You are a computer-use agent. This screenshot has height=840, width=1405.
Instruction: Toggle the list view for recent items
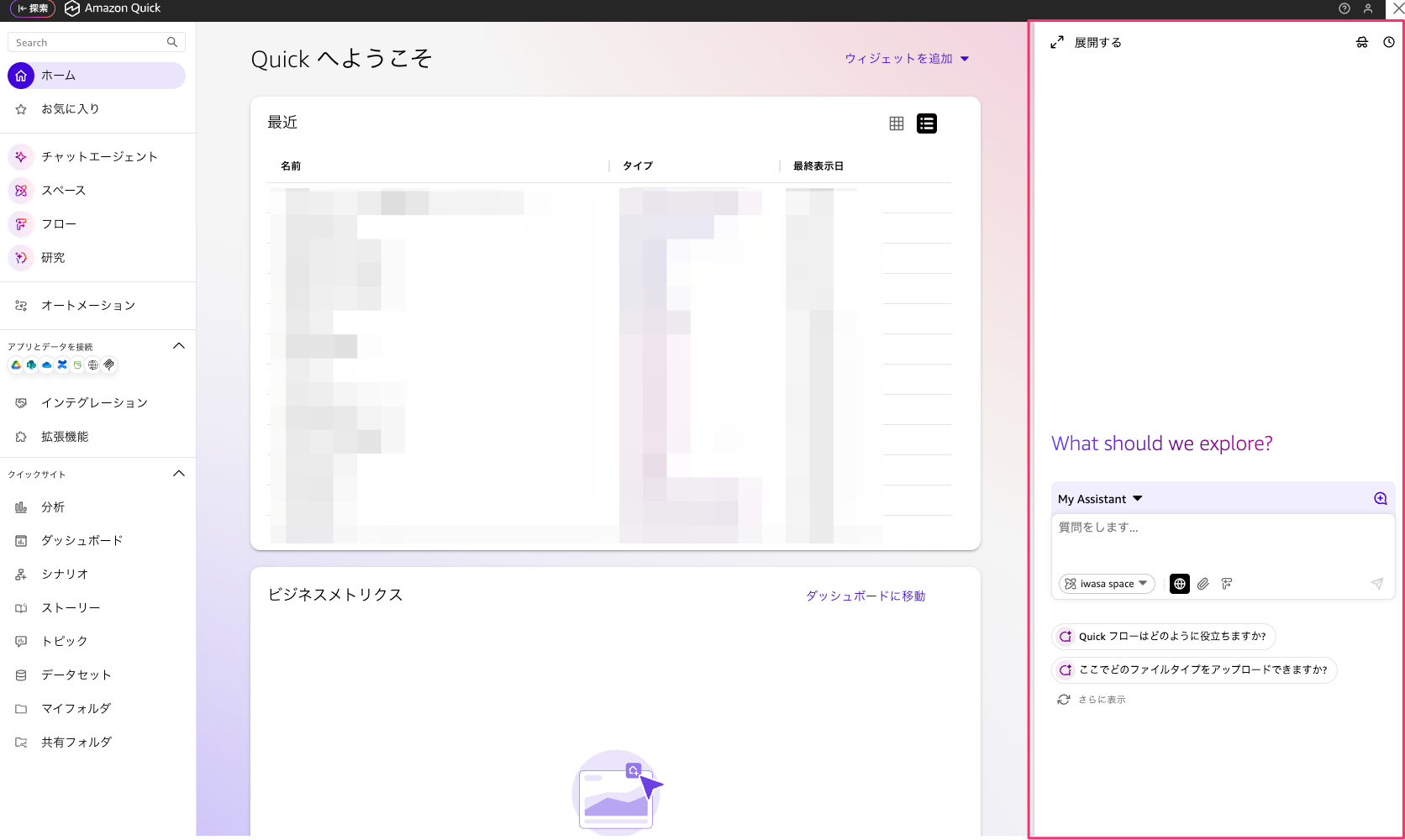[927, 123]
